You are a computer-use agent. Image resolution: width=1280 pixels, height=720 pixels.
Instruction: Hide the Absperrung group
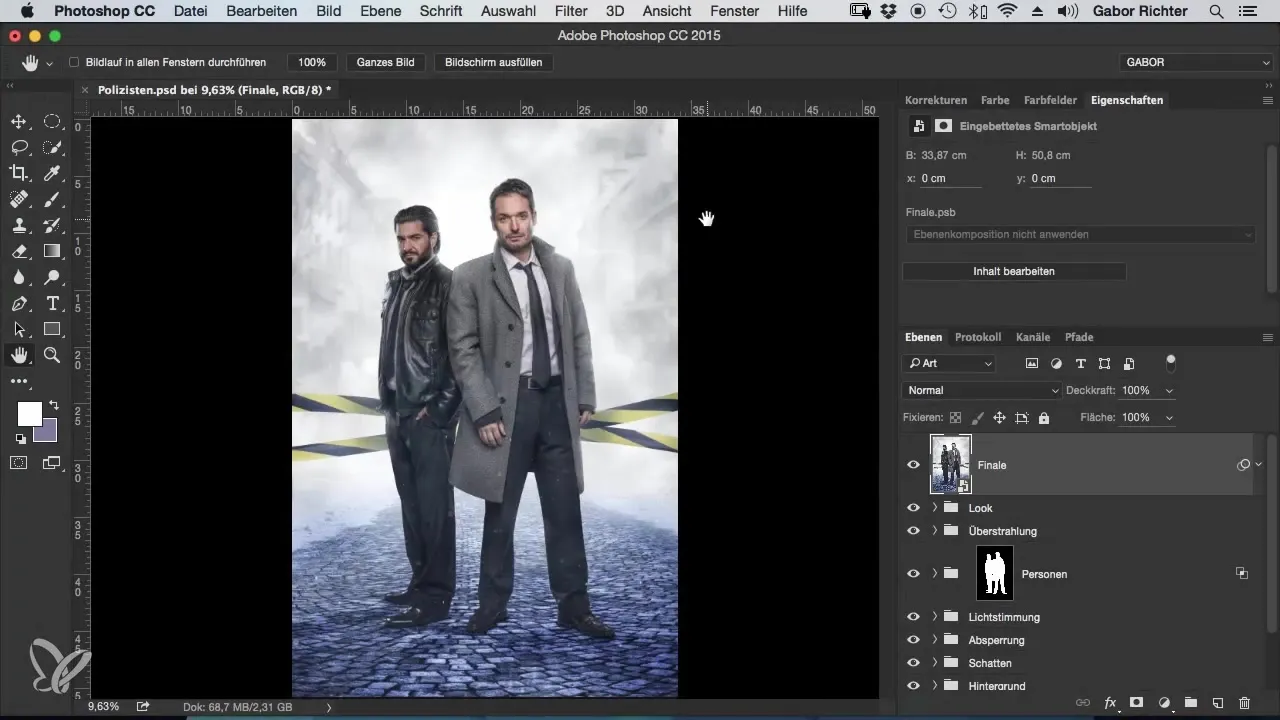click(913, 640)
